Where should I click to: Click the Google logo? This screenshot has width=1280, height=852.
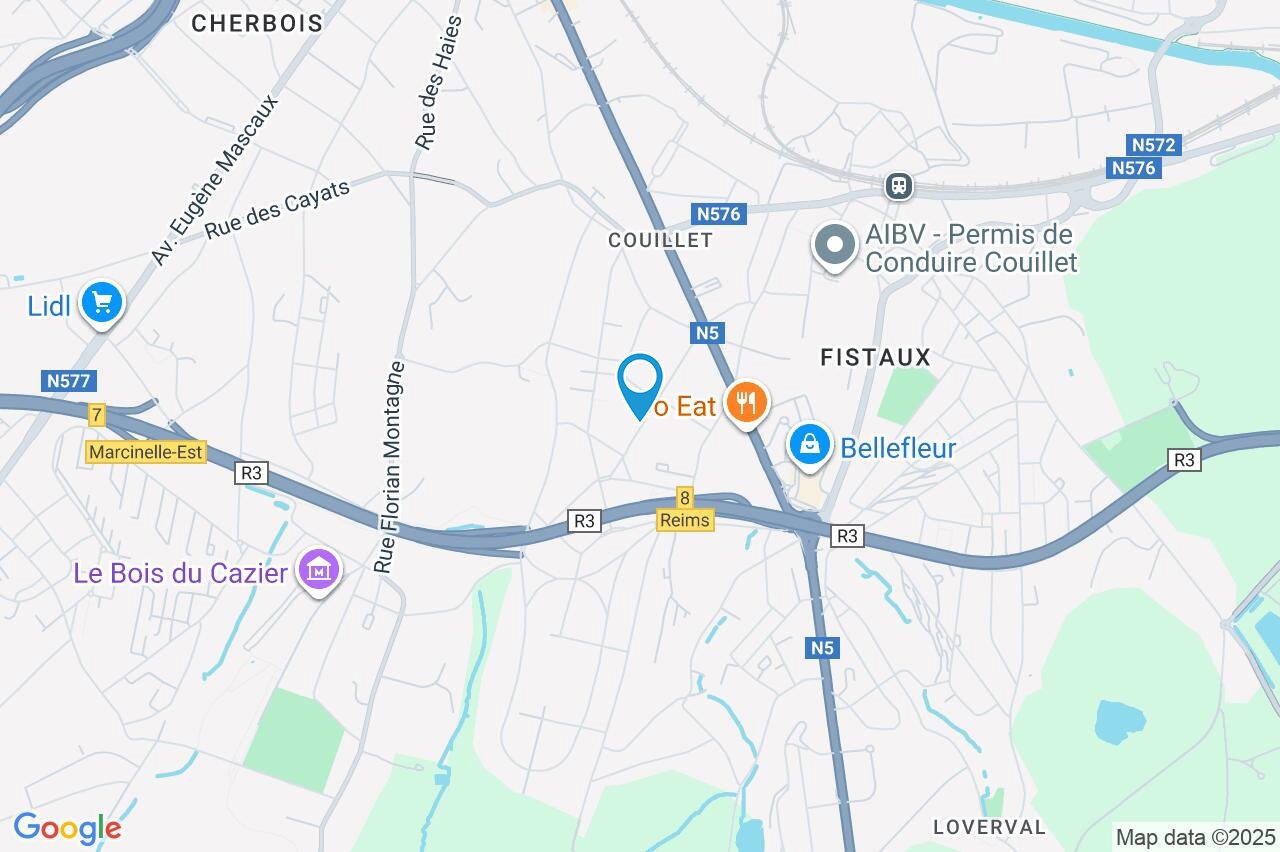[67, 828]
